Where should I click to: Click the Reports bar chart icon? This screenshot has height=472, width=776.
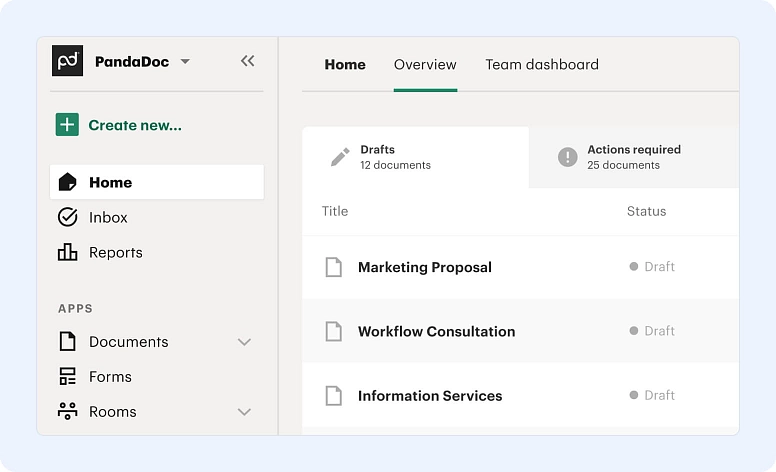coord(67,252)
